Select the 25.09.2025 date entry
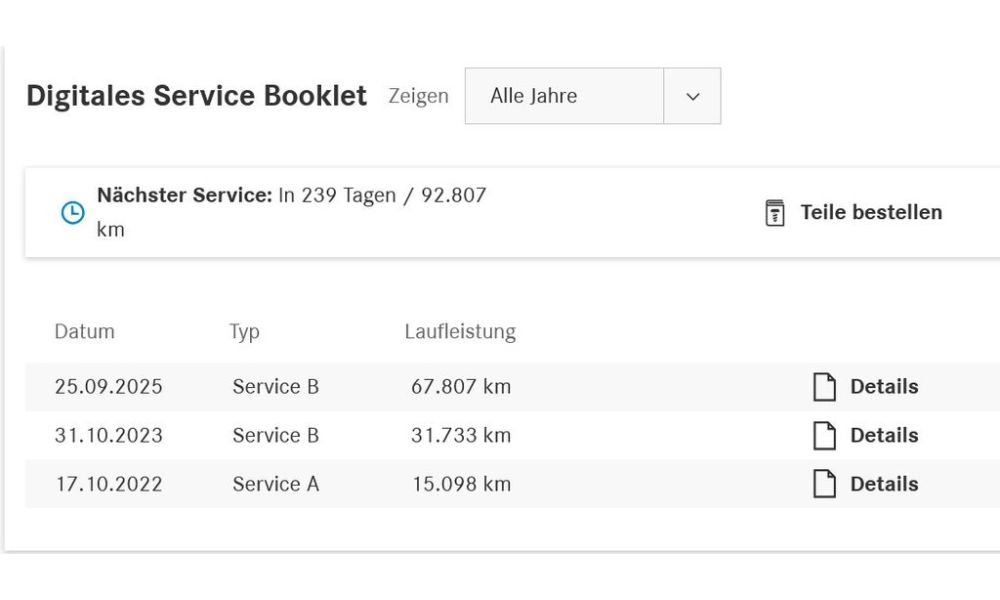The height and width of the screenshot is (600, 1000). [x=108, y=387]
